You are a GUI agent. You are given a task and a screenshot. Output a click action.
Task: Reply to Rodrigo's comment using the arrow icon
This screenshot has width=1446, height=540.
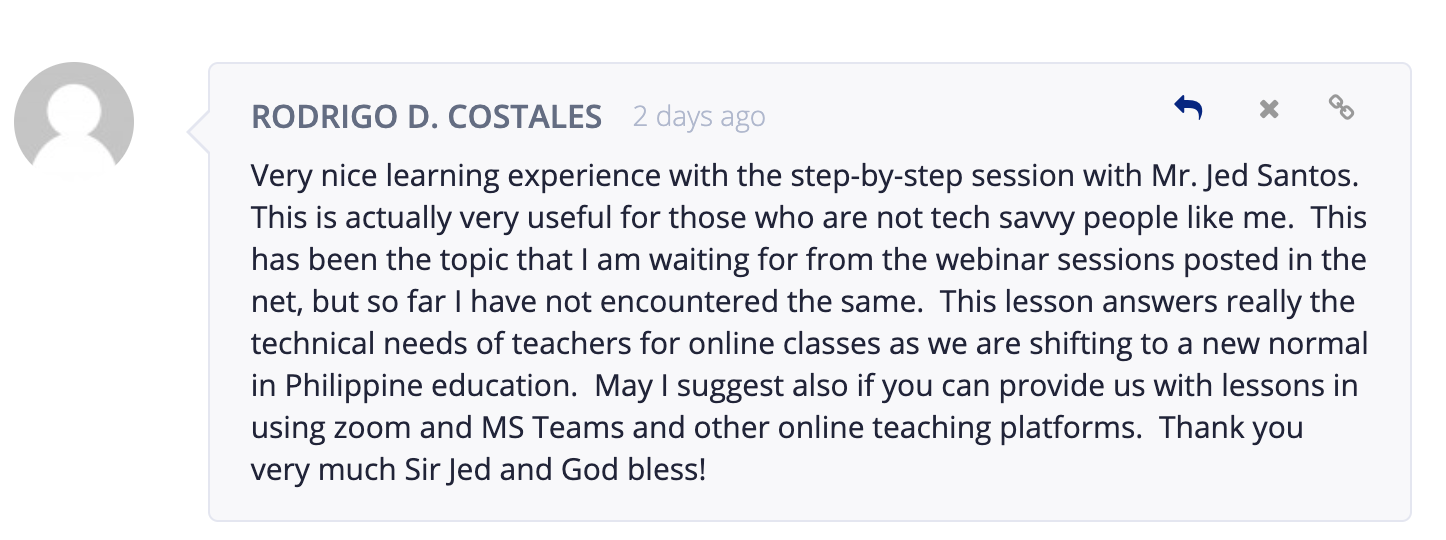click(x=1188, y=108)
